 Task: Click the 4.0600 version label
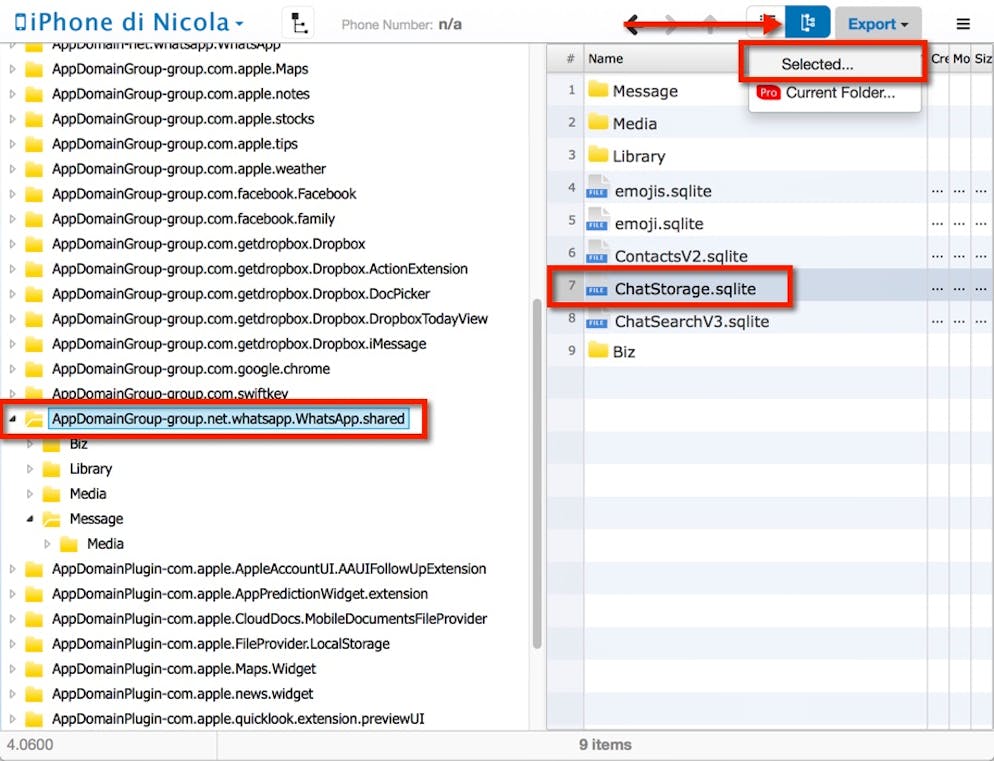(x=30, y=745)
